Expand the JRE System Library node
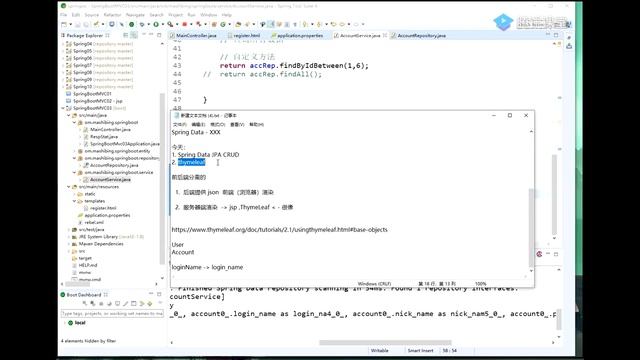This screenshot has width=640, height=360. pyautogui.click(x=69, y=237)
